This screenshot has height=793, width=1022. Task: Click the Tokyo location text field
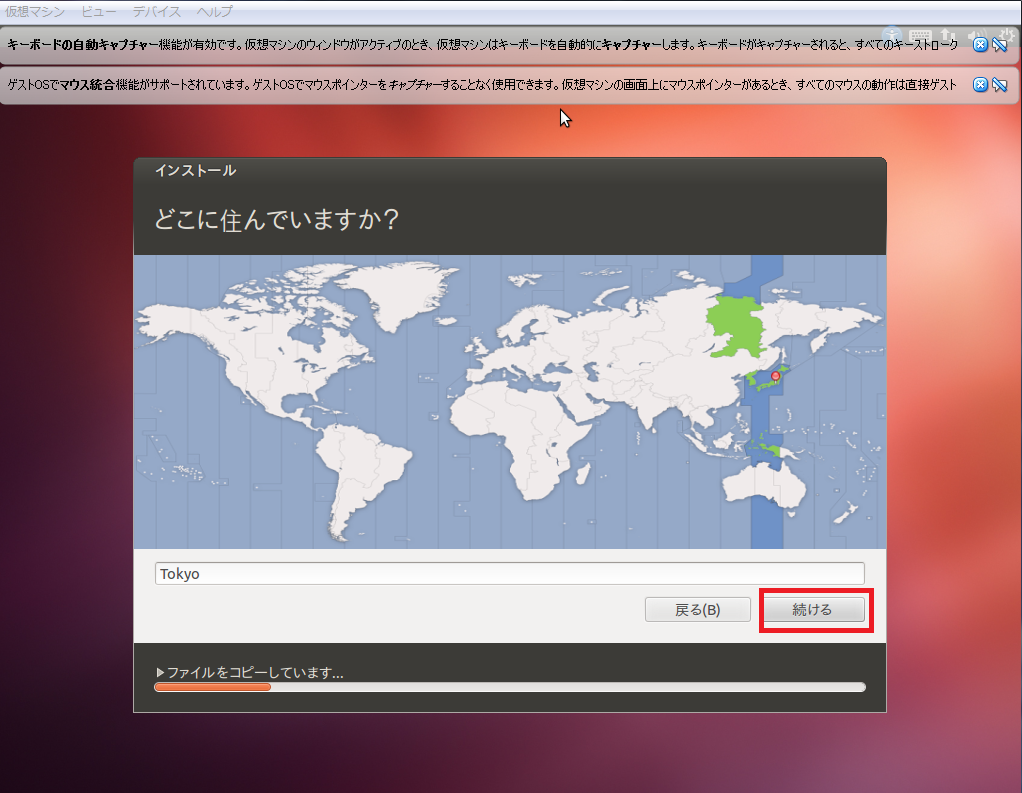[509, 573]
